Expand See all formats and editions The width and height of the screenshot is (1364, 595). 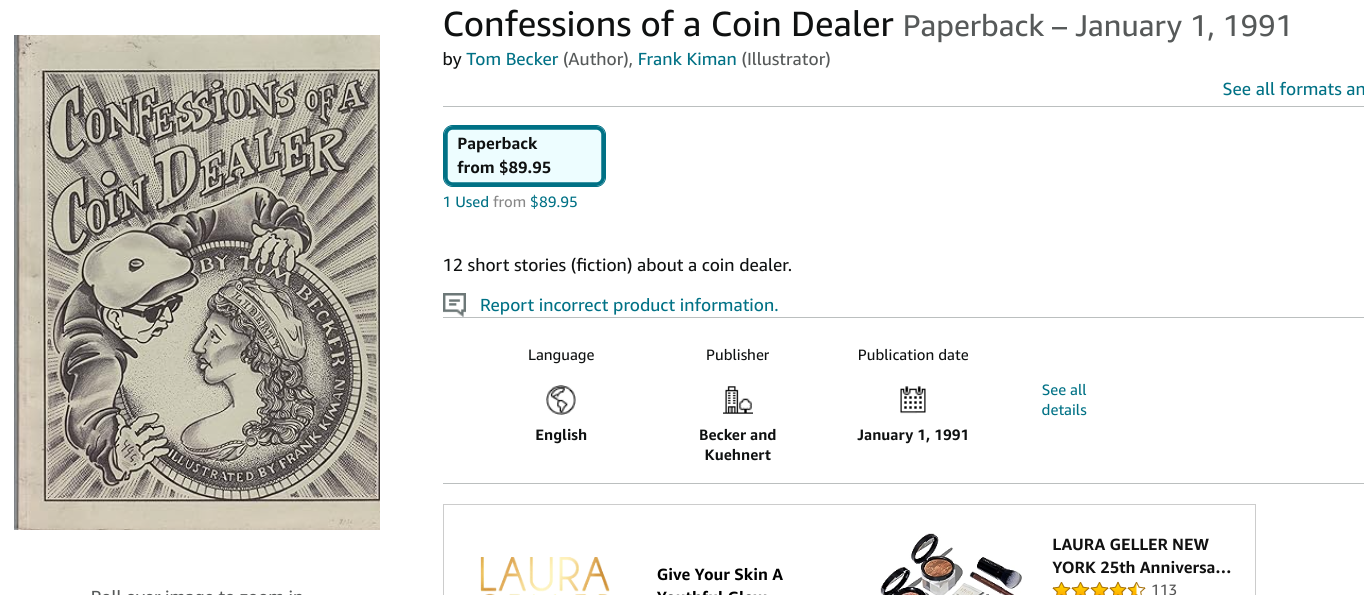[x=1292, y=89]
